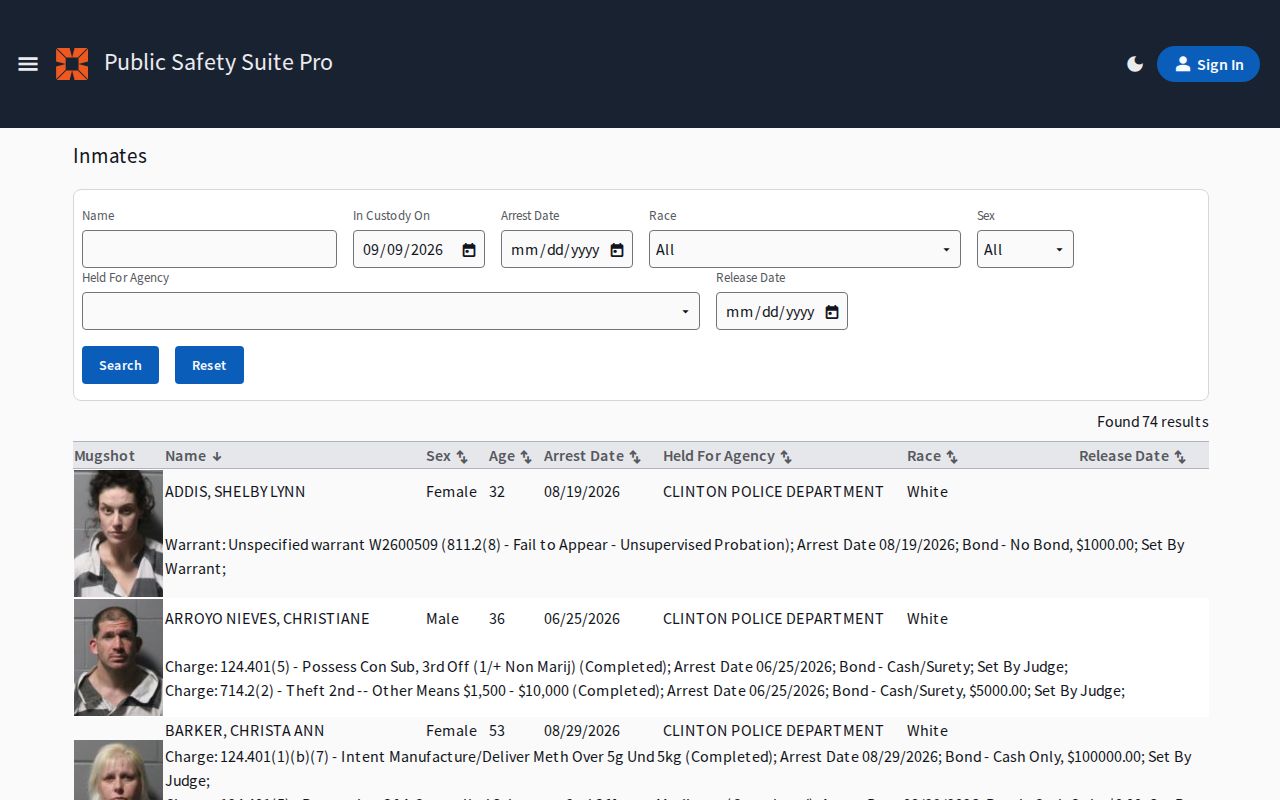Open the Arrest Date calendar picker
The image size is (1280, 800).
tap(617, 250)
